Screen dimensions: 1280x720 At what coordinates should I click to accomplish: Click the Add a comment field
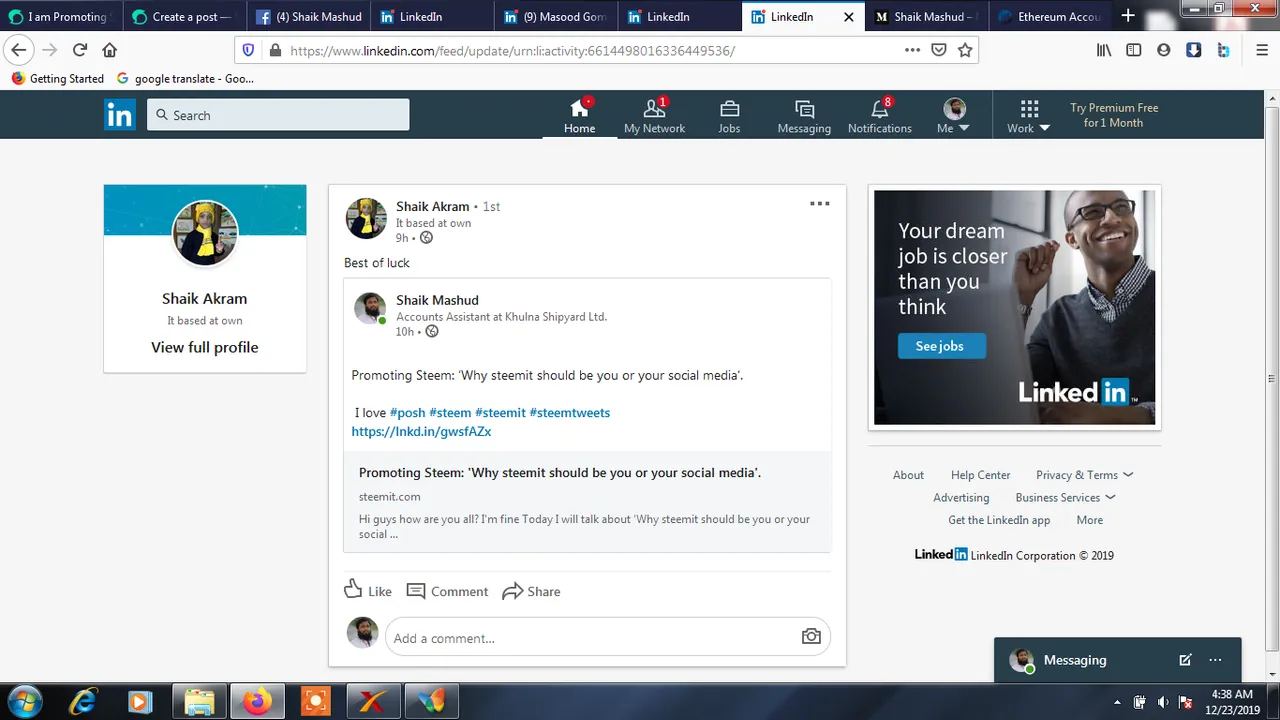[608, 637]
